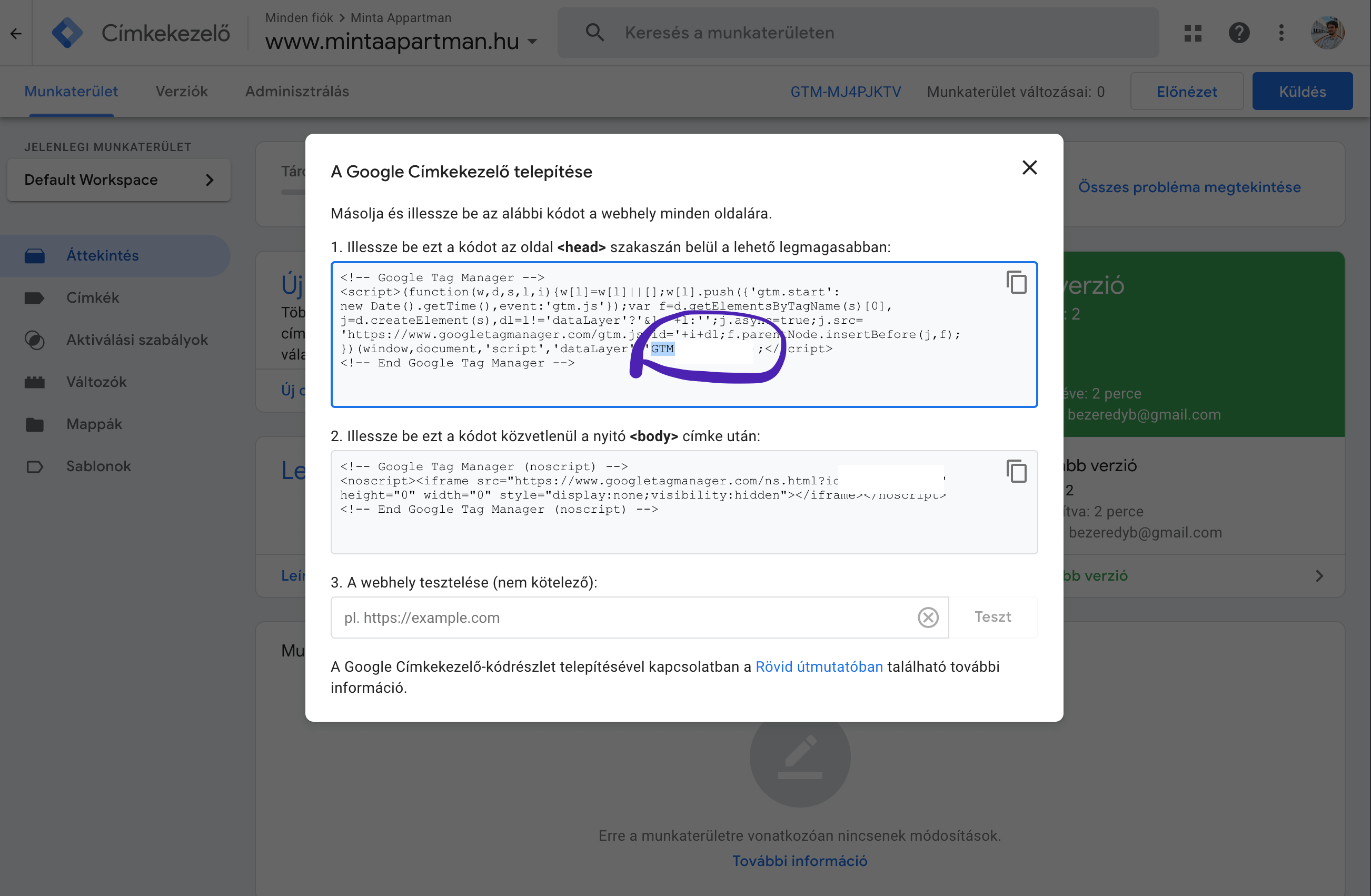This screenshot has height=896, width=1371.
Task: Open the Rövid útmutatóban link
Action: click(x=819, y=667)
